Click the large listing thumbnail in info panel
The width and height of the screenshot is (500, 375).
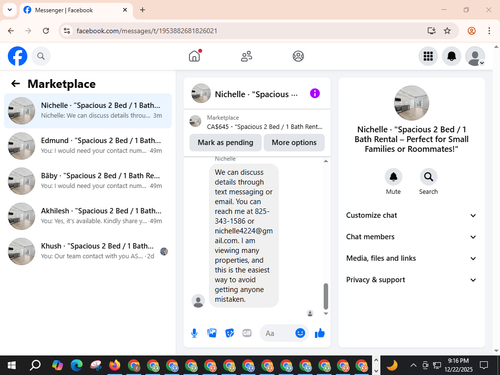(411, 103)
